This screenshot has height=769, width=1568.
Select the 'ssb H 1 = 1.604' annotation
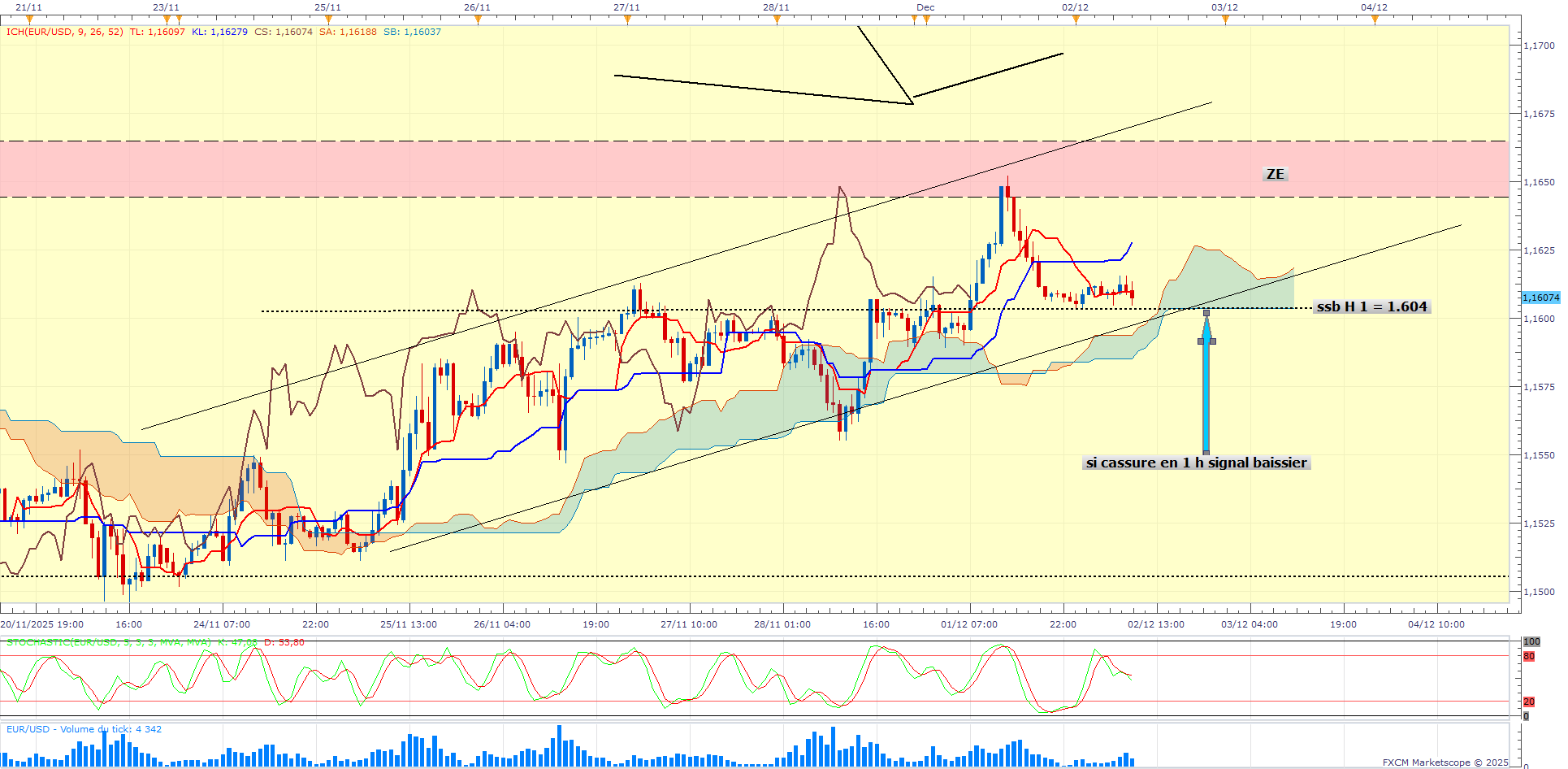[x=1371, y=306]
